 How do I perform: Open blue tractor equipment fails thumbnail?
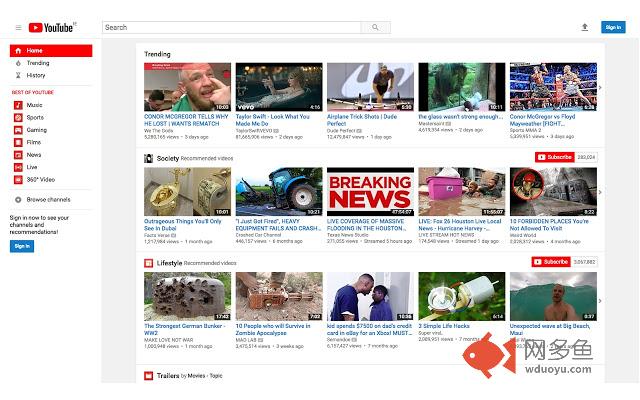point(279,191)
